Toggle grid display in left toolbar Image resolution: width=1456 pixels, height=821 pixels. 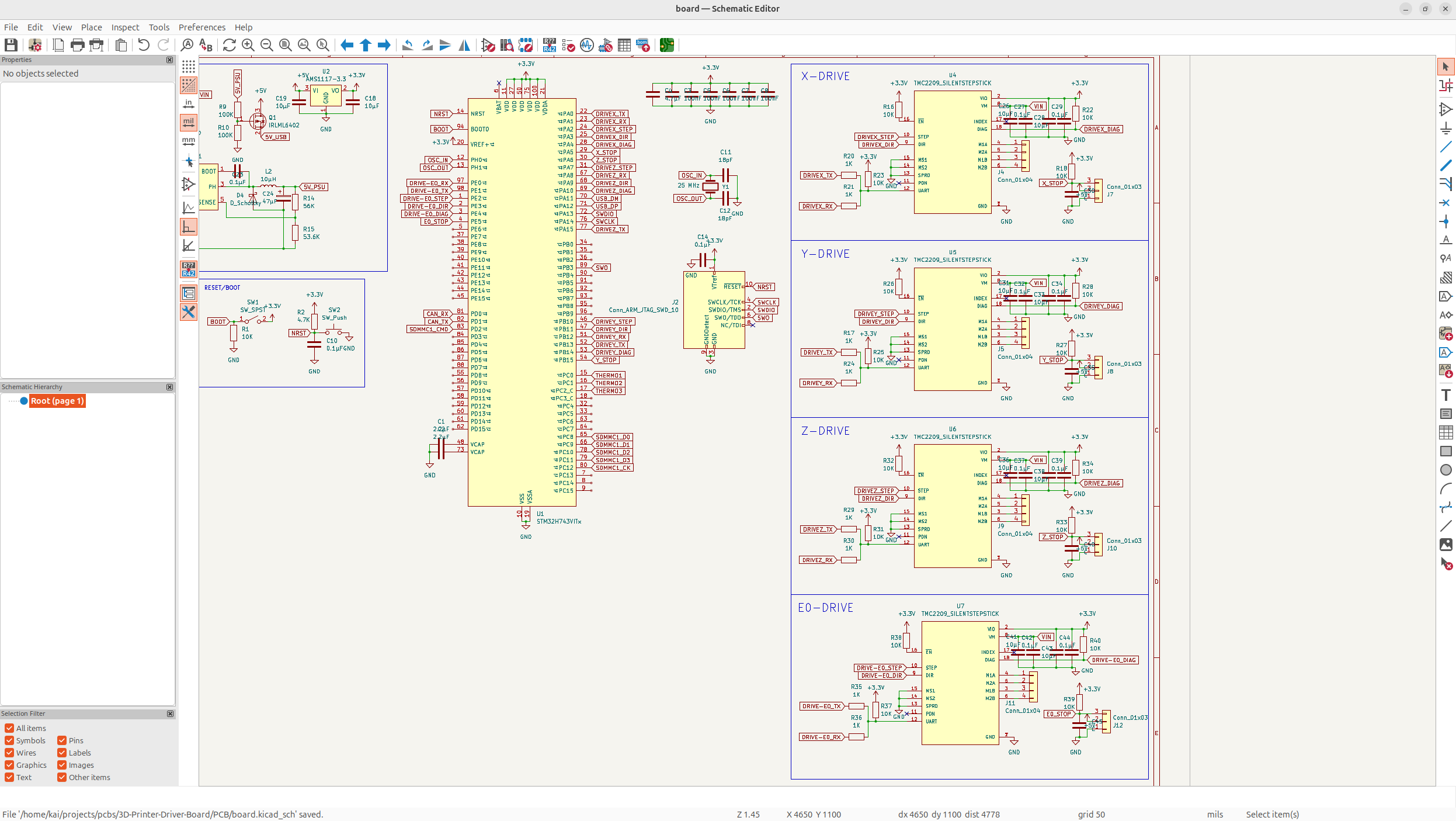[188, 67]
